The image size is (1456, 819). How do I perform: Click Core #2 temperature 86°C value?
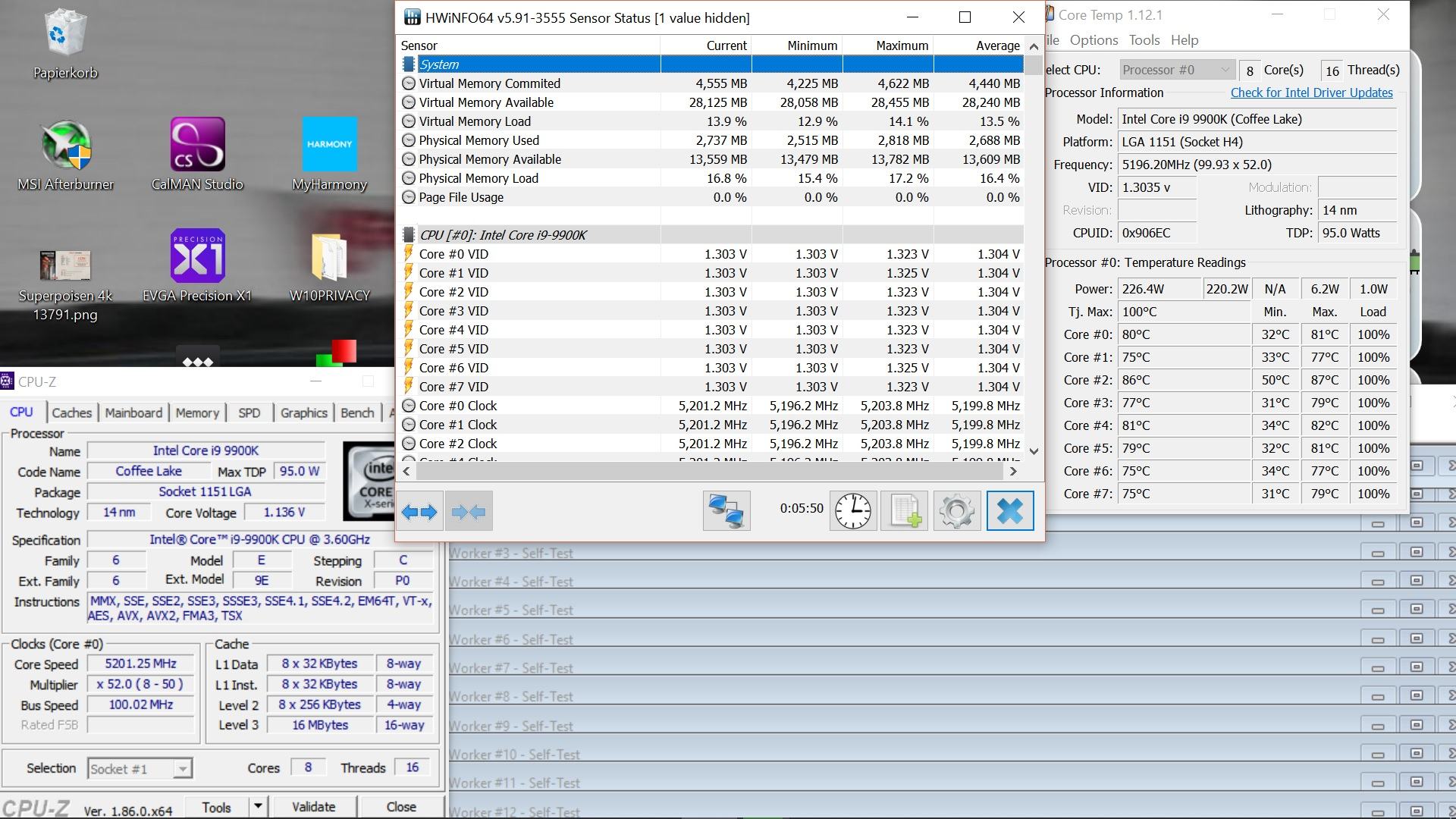(x=1185, y=380)
